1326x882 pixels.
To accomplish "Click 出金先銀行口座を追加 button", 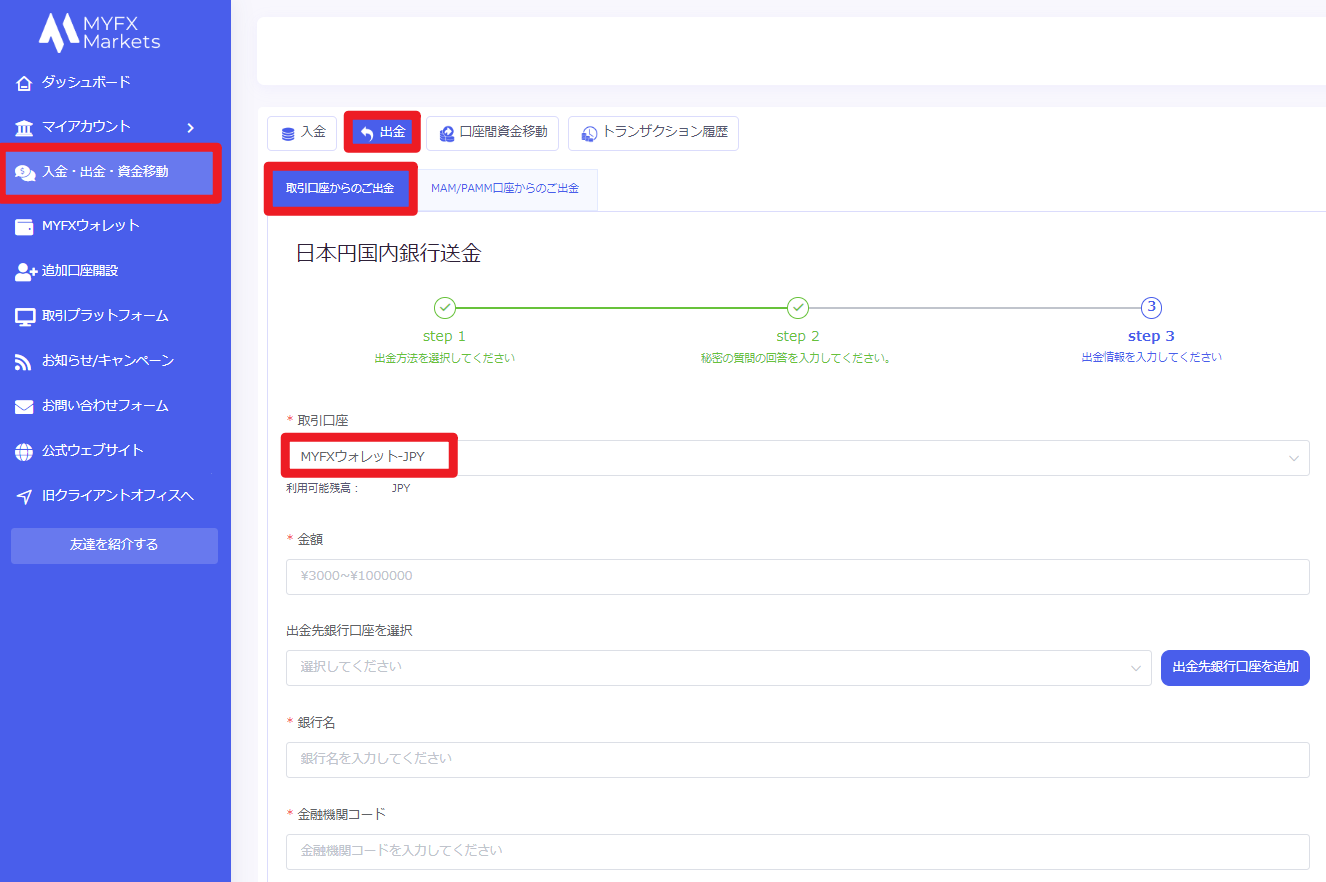I will tap(1235, 668).
